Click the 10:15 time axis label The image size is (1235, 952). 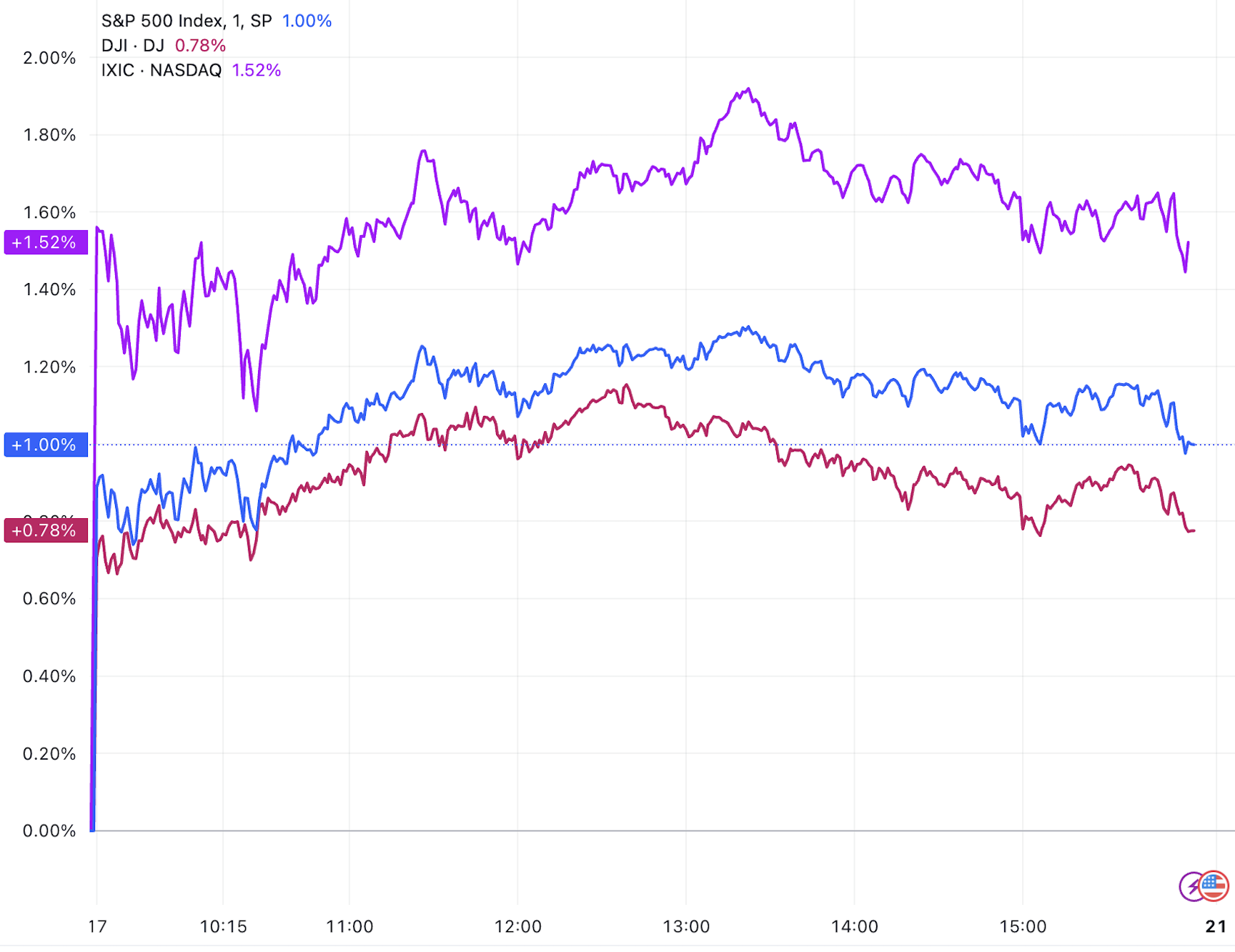coord(223,927)
